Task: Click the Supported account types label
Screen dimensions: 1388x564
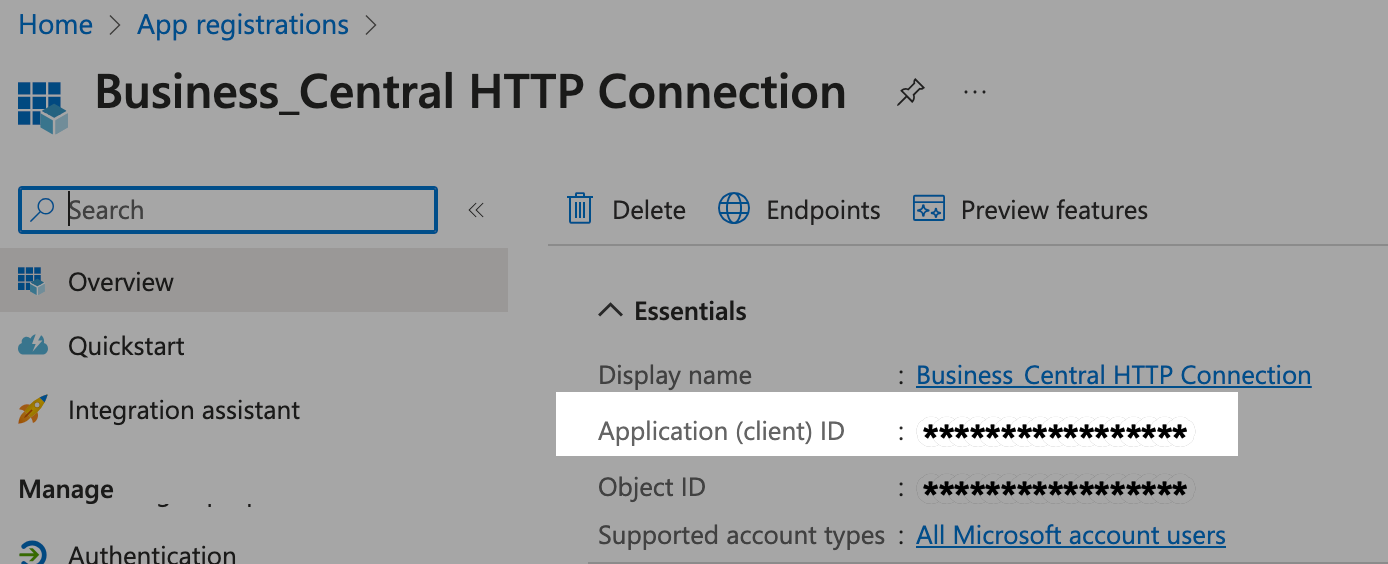Action: [x=742, y=535]
